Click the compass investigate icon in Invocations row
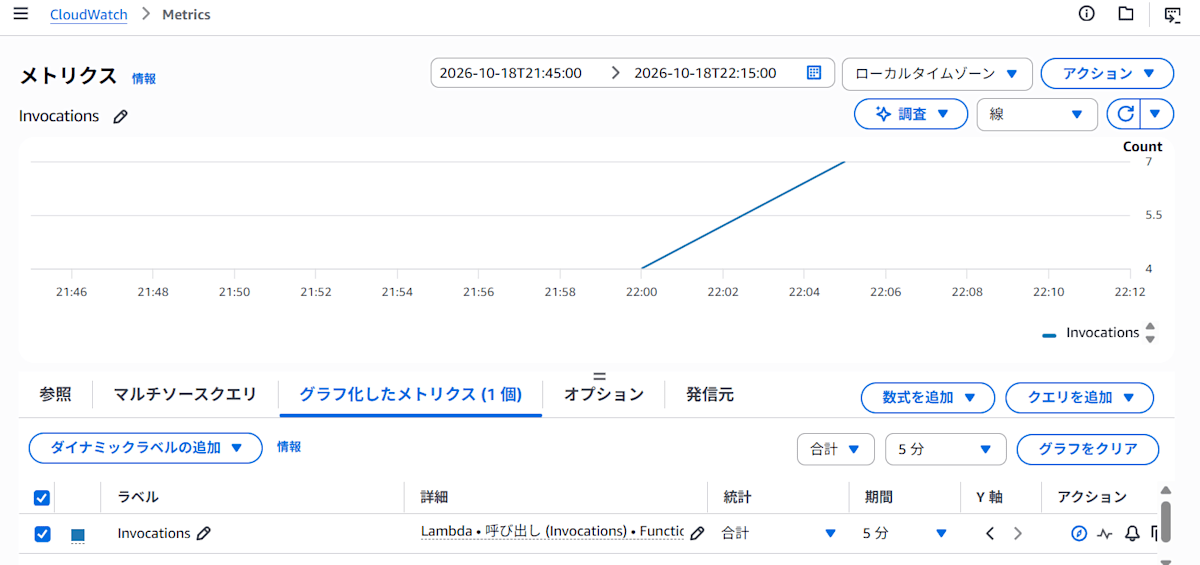 click(x=1079, y=533)
